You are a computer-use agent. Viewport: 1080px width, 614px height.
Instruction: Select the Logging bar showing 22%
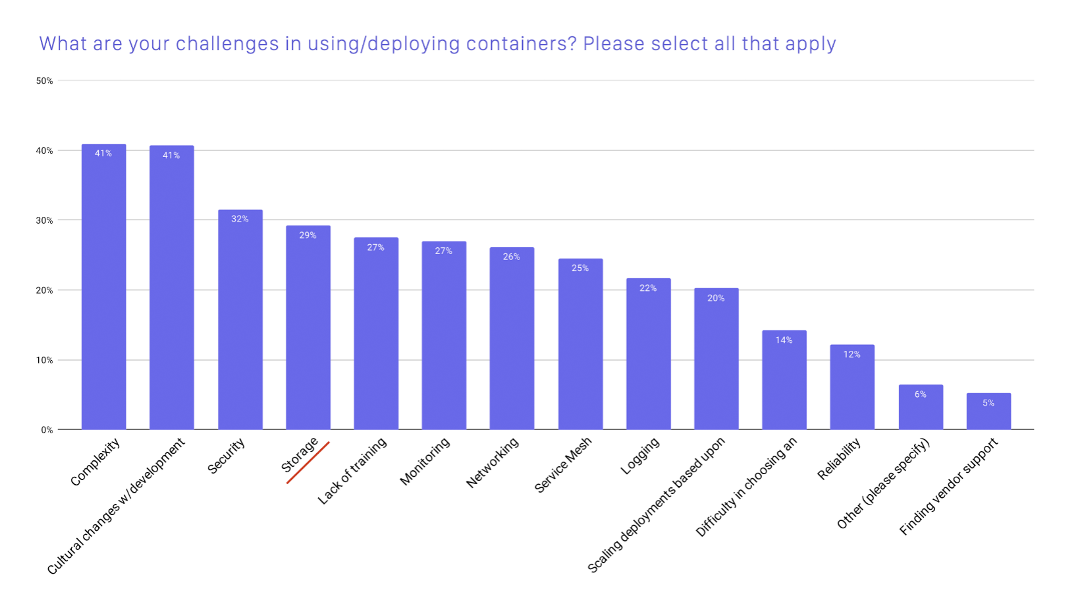tap(648, 354)
